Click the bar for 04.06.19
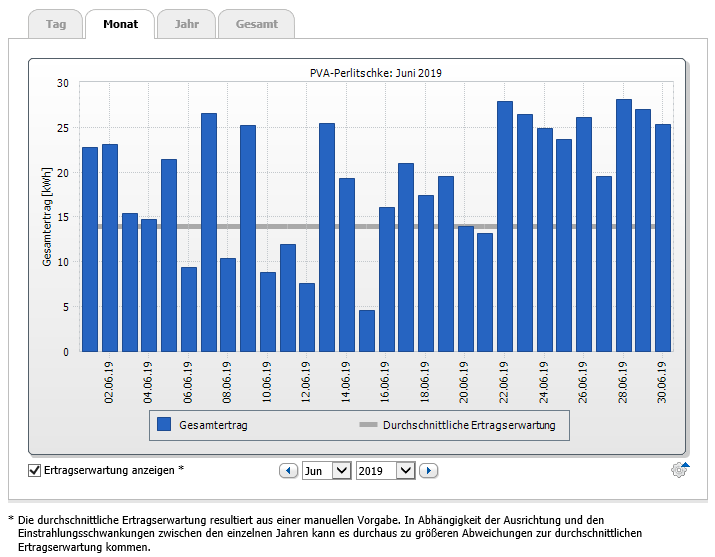The width and height of the screenshot is (715, 557). 149,285
